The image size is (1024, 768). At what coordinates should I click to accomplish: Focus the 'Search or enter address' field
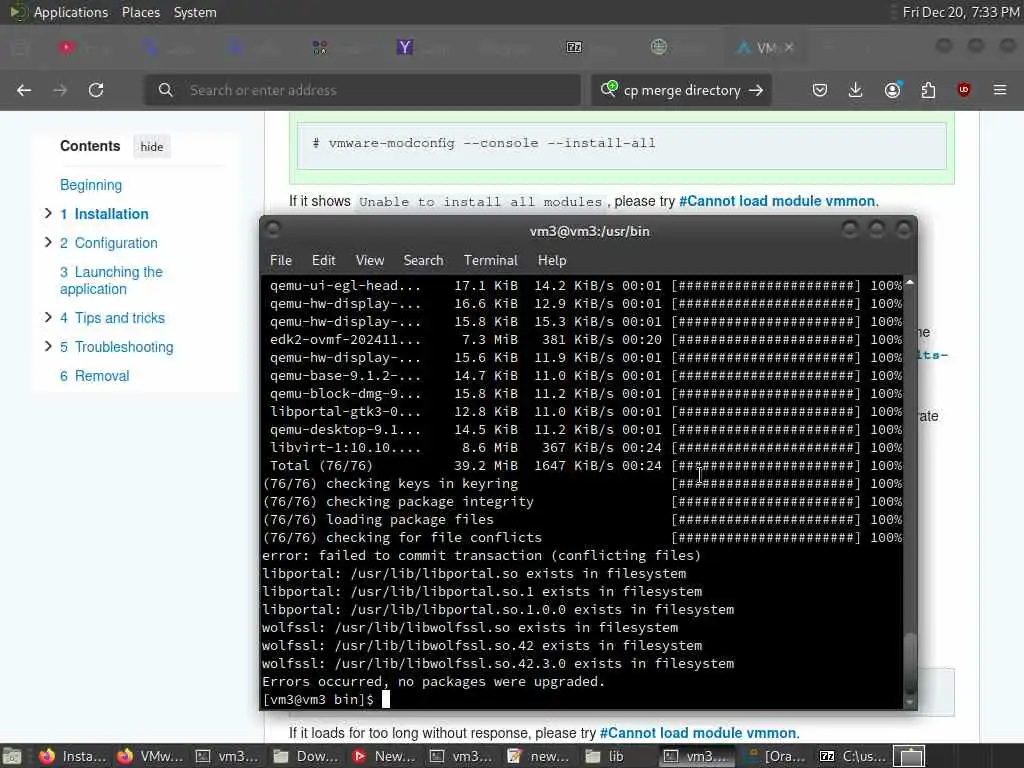pyautogui.click(x=362, y=90)
